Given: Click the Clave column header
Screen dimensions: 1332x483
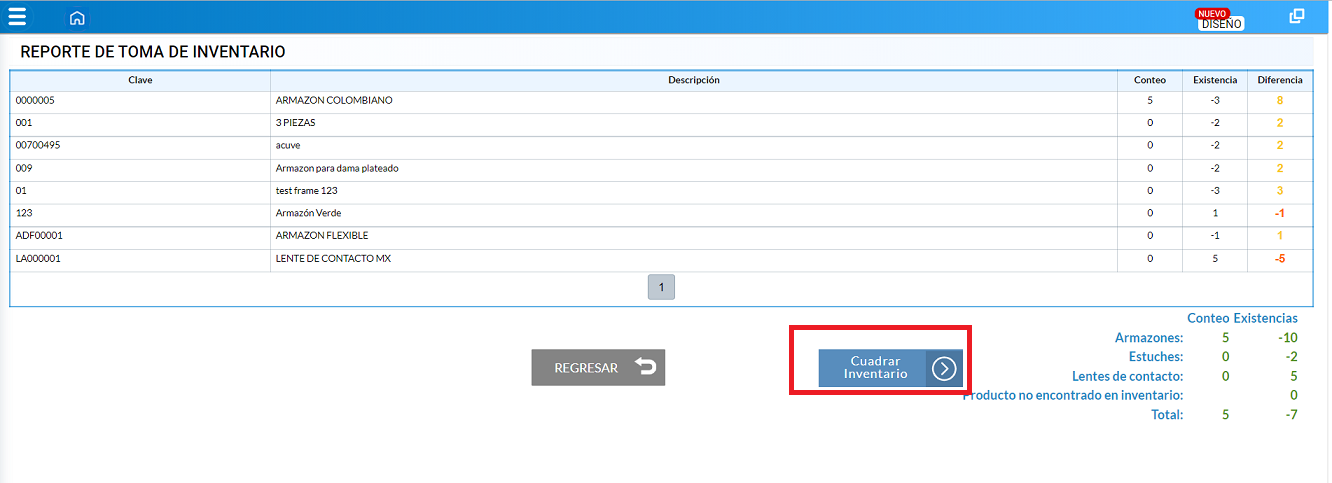Looking at the screenshot, I should (140, 80).
